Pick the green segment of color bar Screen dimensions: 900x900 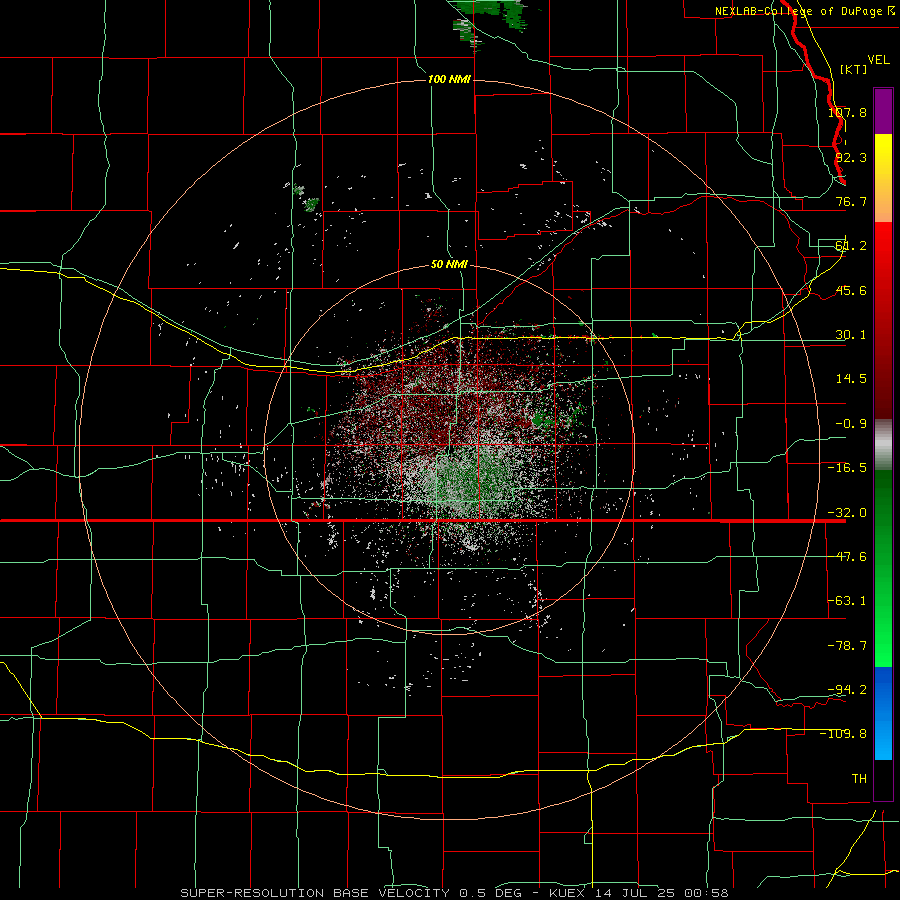(883, 568)
